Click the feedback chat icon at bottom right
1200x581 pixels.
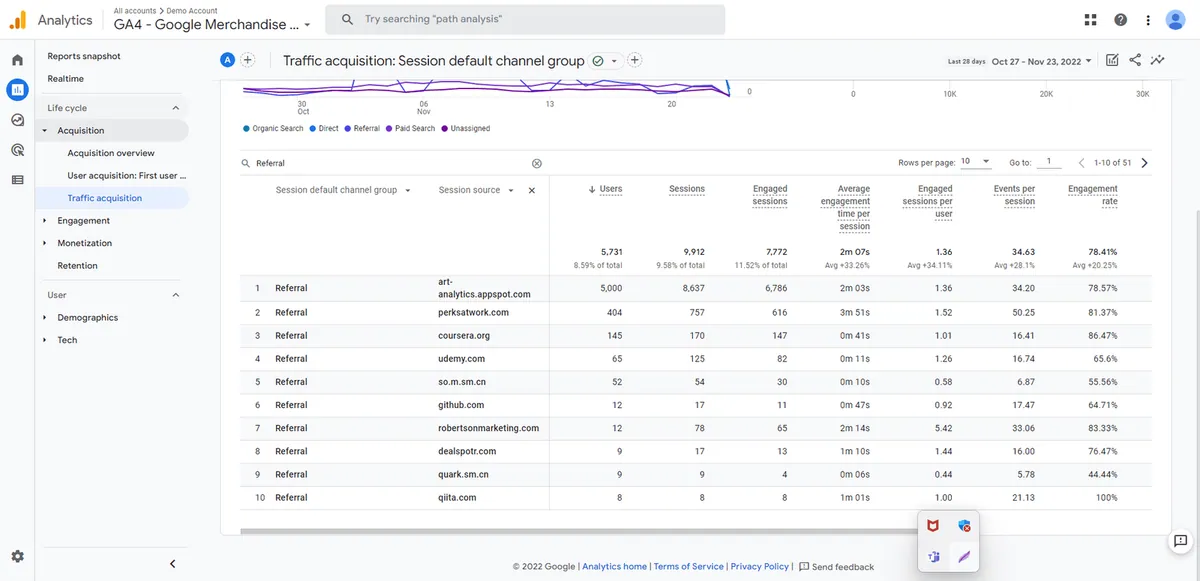pos(1180,541)
